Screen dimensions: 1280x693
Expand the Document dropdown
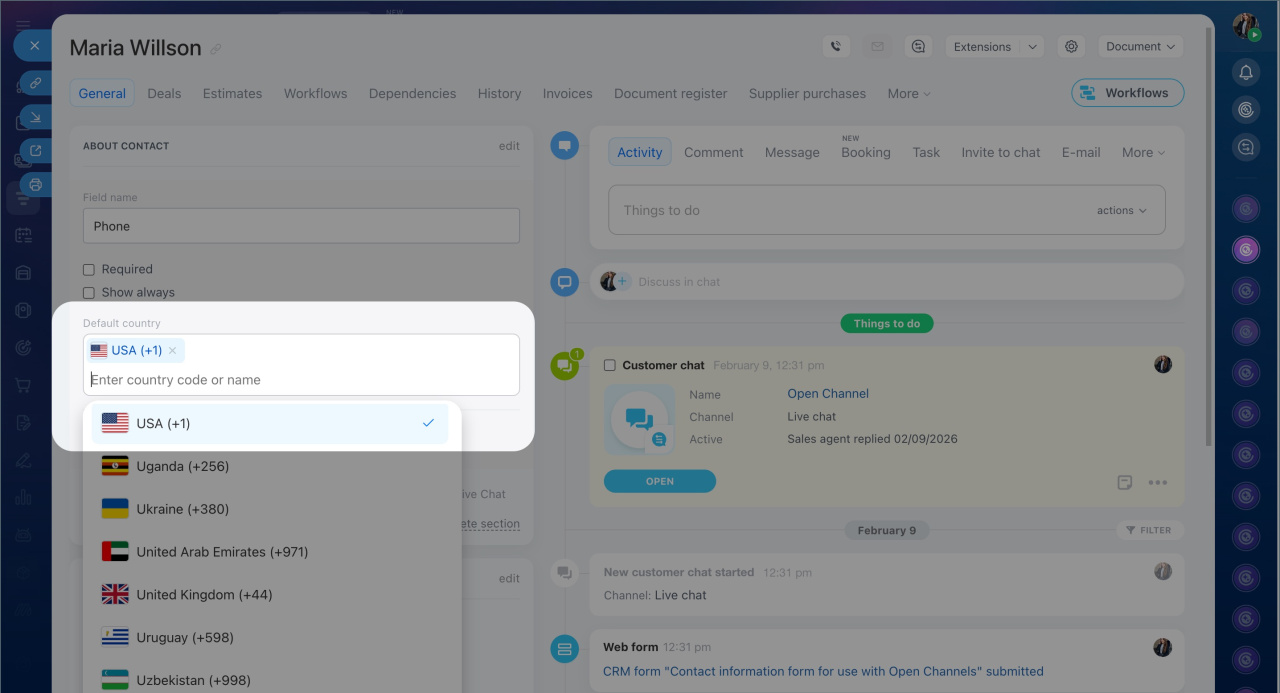coord(1140,47)
